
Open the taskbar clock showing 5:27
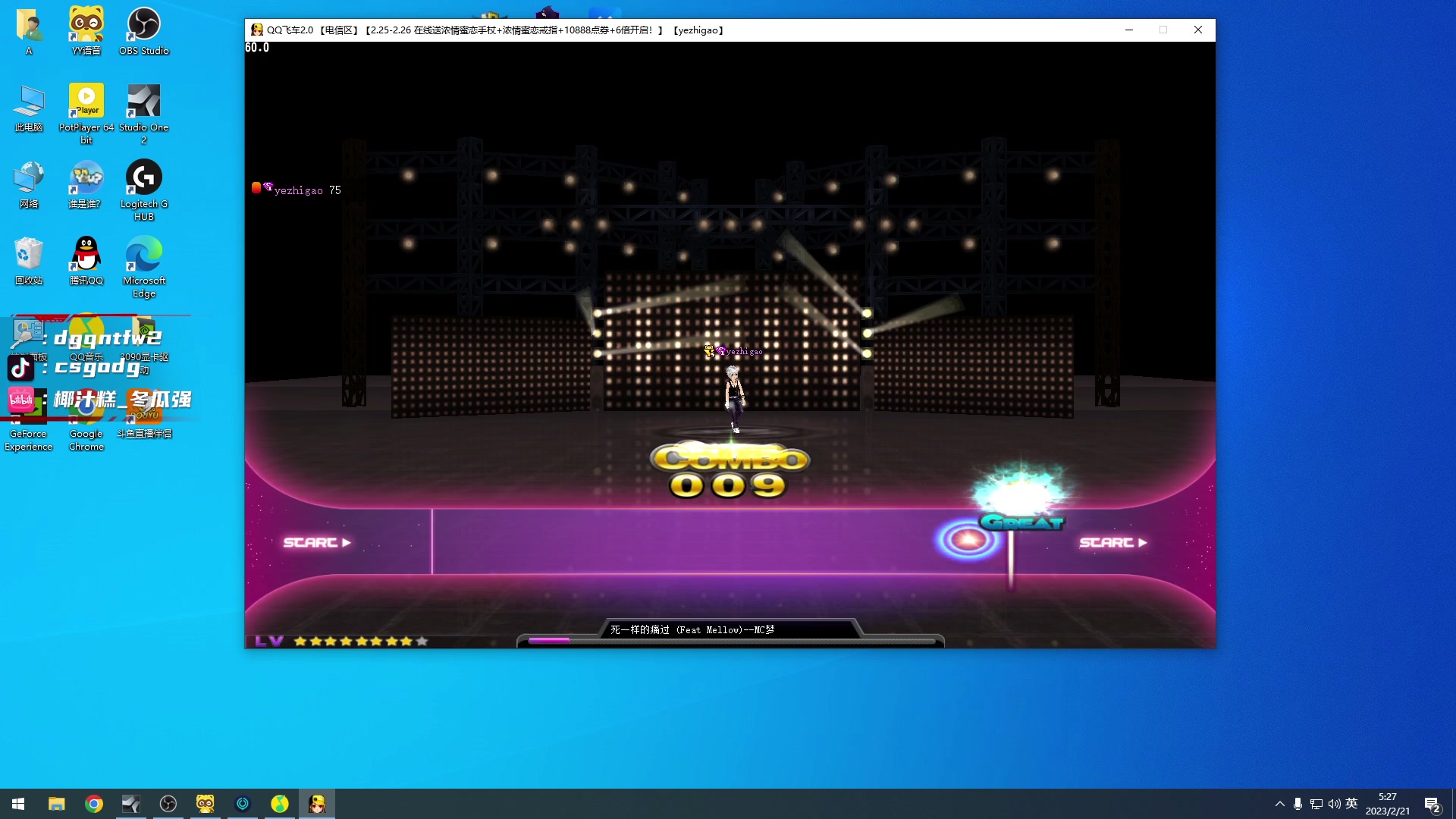(x=1388, y=804)
